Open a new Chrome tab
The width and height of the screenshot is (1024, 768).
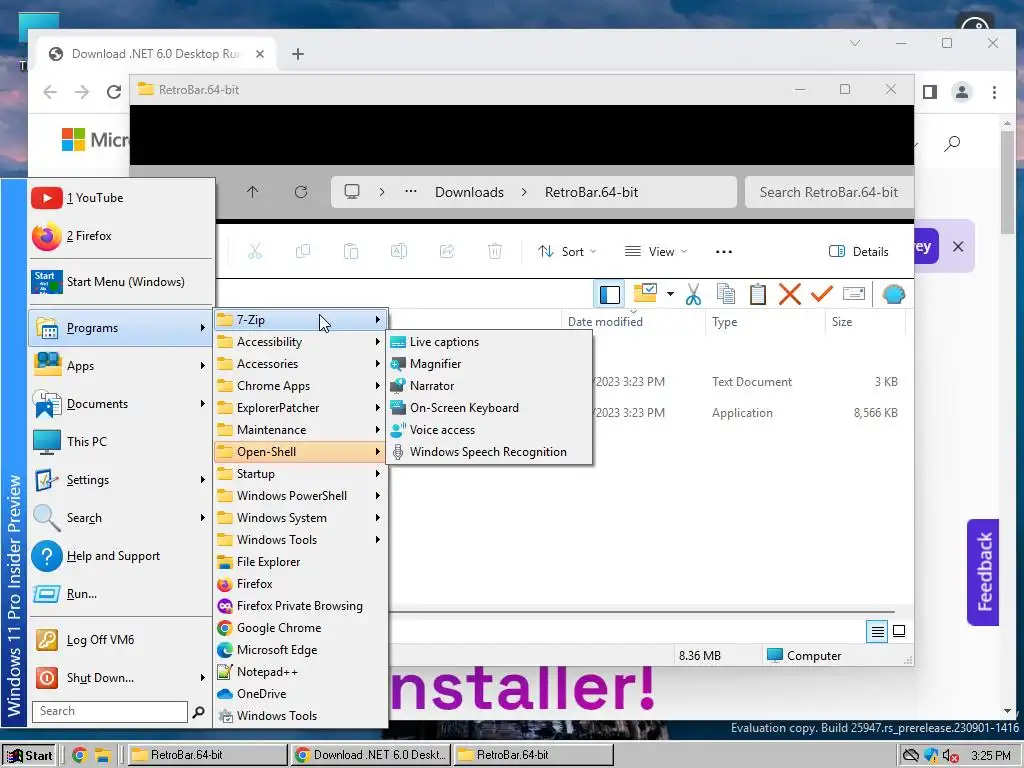point(298,54)
